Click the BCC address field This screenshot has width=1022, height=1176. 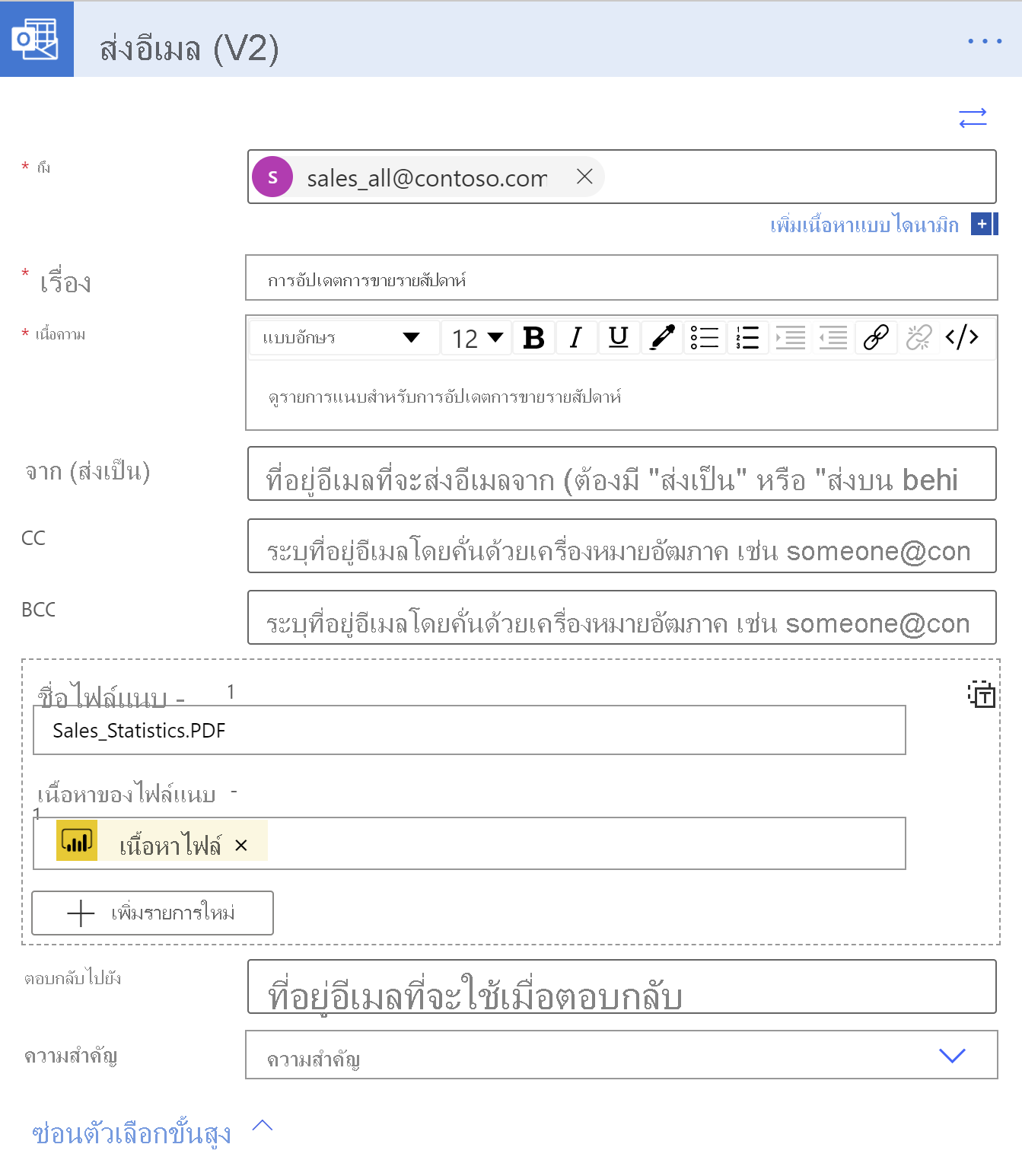tap(622, 617)
